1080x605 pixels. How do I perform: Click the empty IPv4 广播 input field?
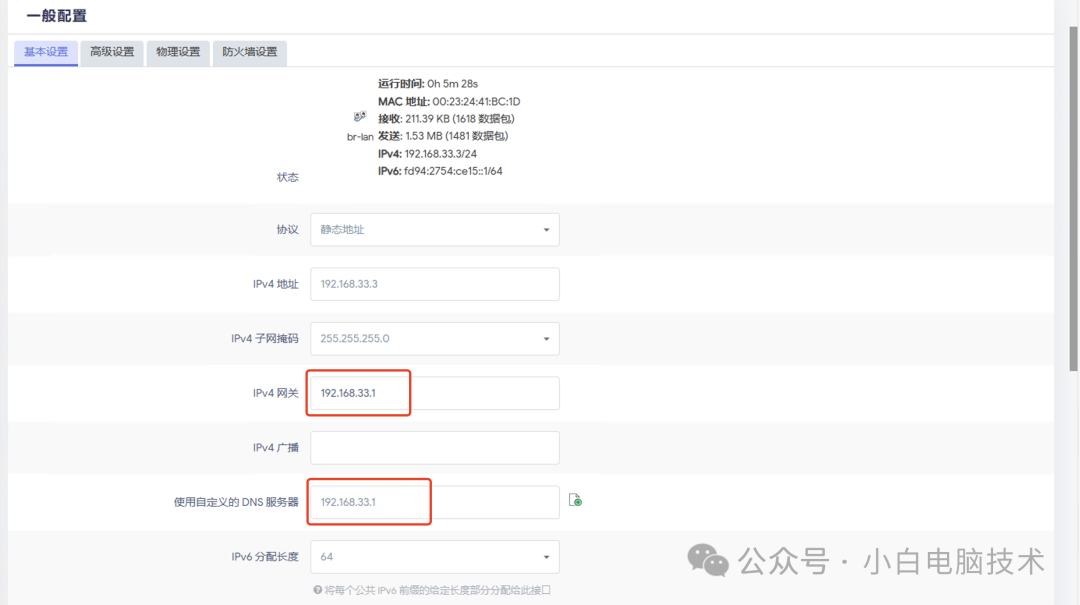[435, 448]
